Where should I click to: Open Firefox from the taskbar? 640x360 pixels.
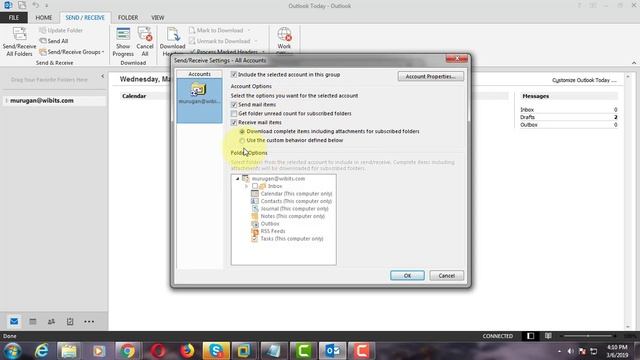click(187, 351)
